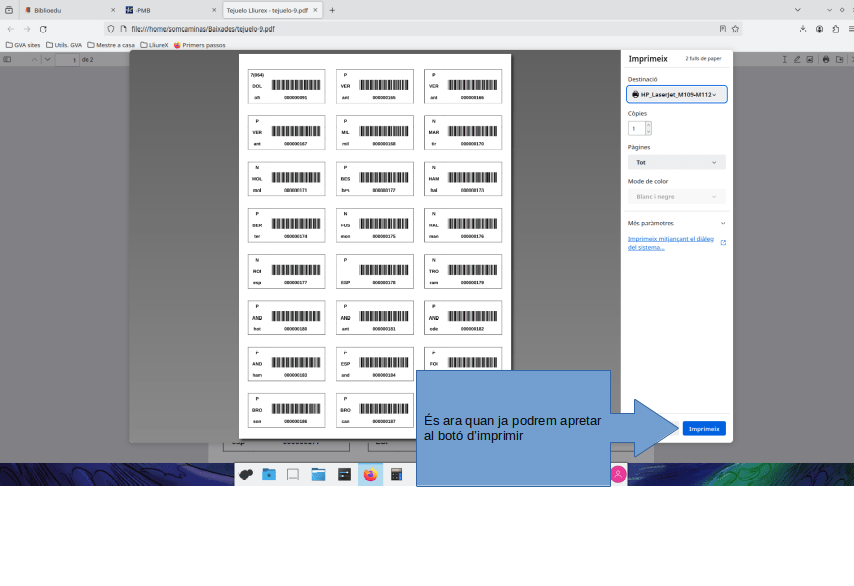This screenshot has width=854, height=586.
Task: Click the Firefox icon in taskbar
Action: (x=370, y=475)
